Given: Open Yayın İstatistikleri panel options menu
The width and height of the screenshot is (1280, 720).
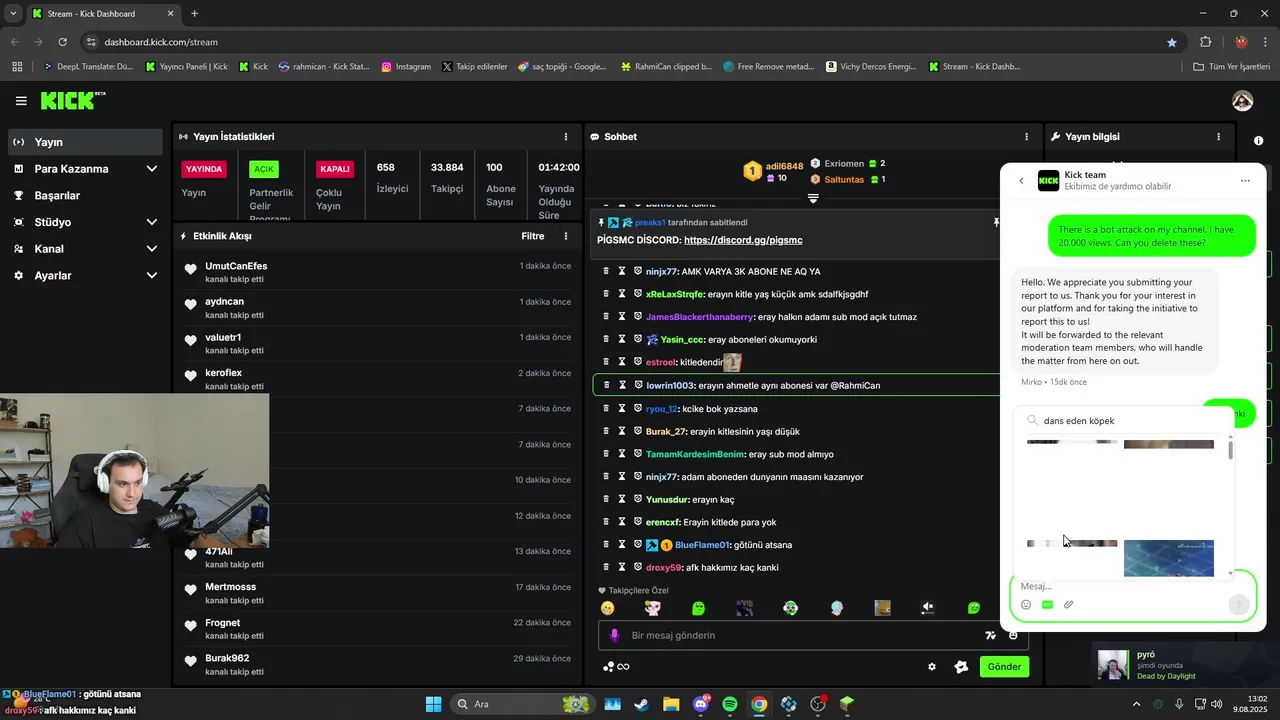Looking at the screenshot, I should point(566,137).
